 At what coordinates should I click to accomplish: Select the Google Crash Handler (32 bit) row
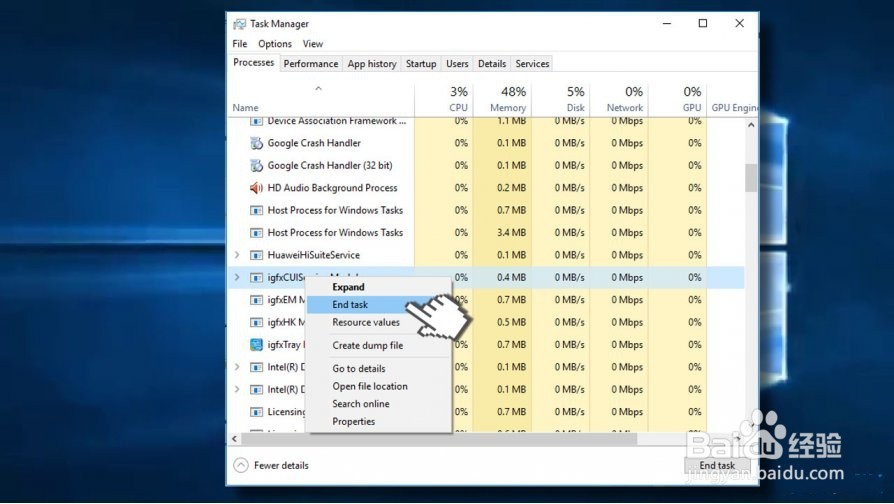486,165
